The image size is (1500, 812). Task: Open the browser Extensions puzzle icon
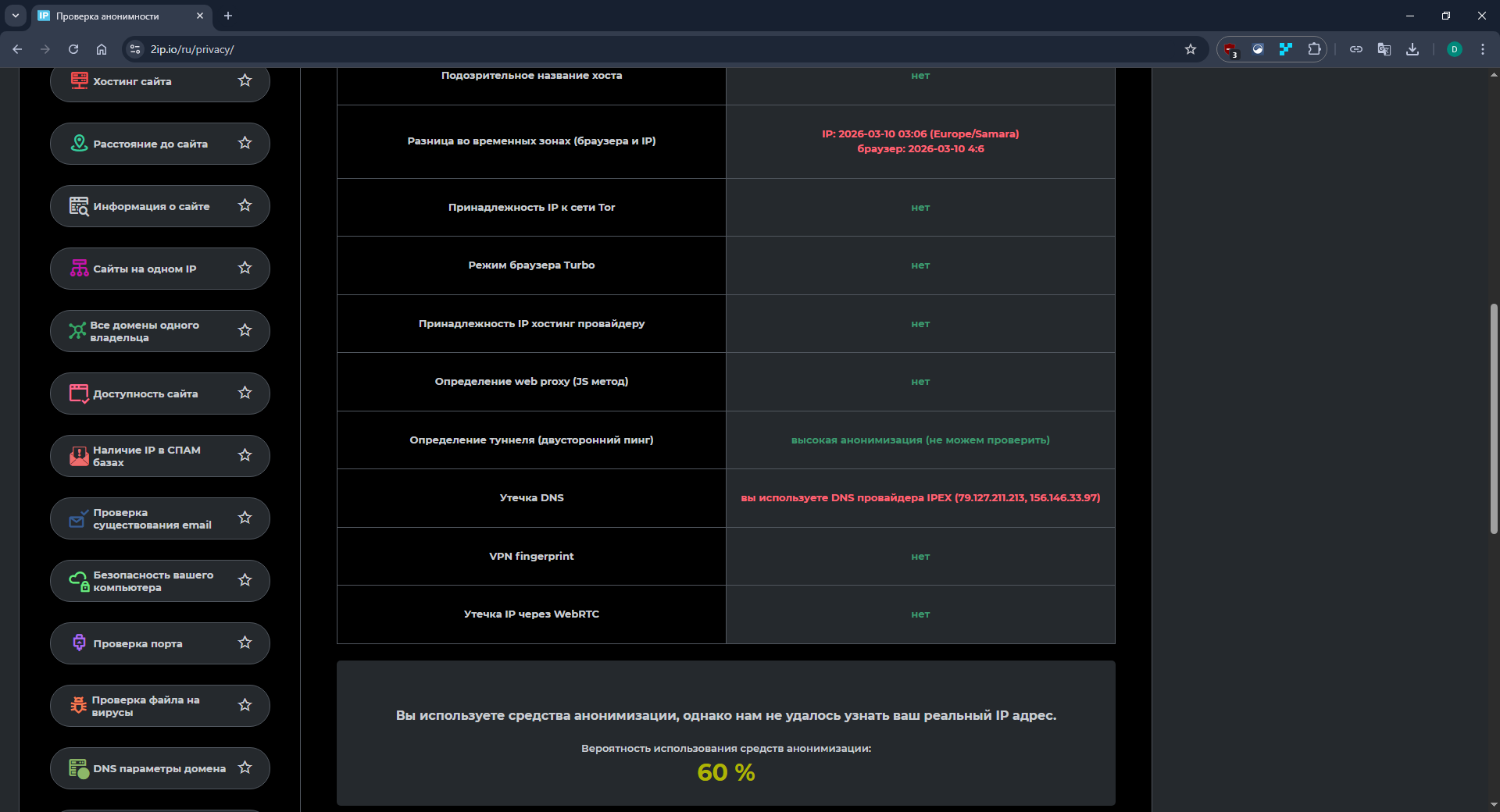1314,49
